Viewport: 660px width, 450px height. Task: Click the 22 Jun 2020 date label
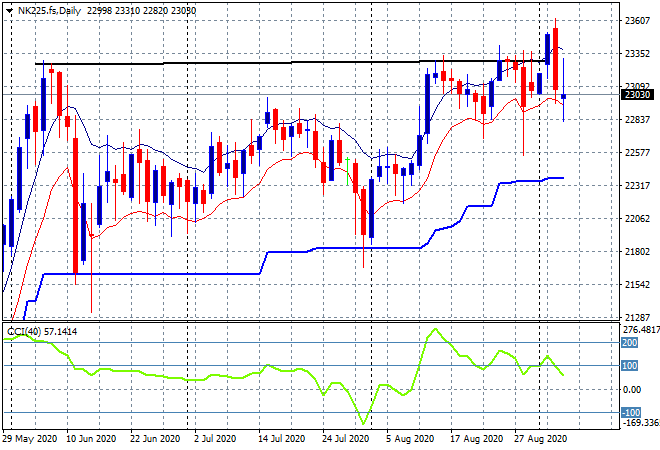click(155, 439)
